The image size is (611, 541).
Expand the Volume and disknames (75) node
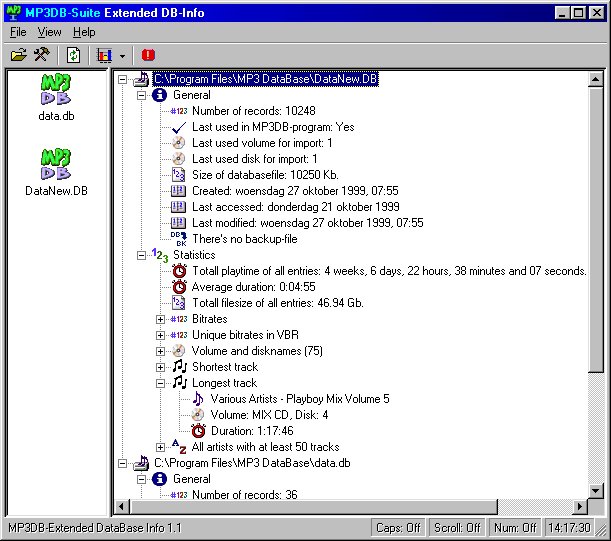[160, 351]
